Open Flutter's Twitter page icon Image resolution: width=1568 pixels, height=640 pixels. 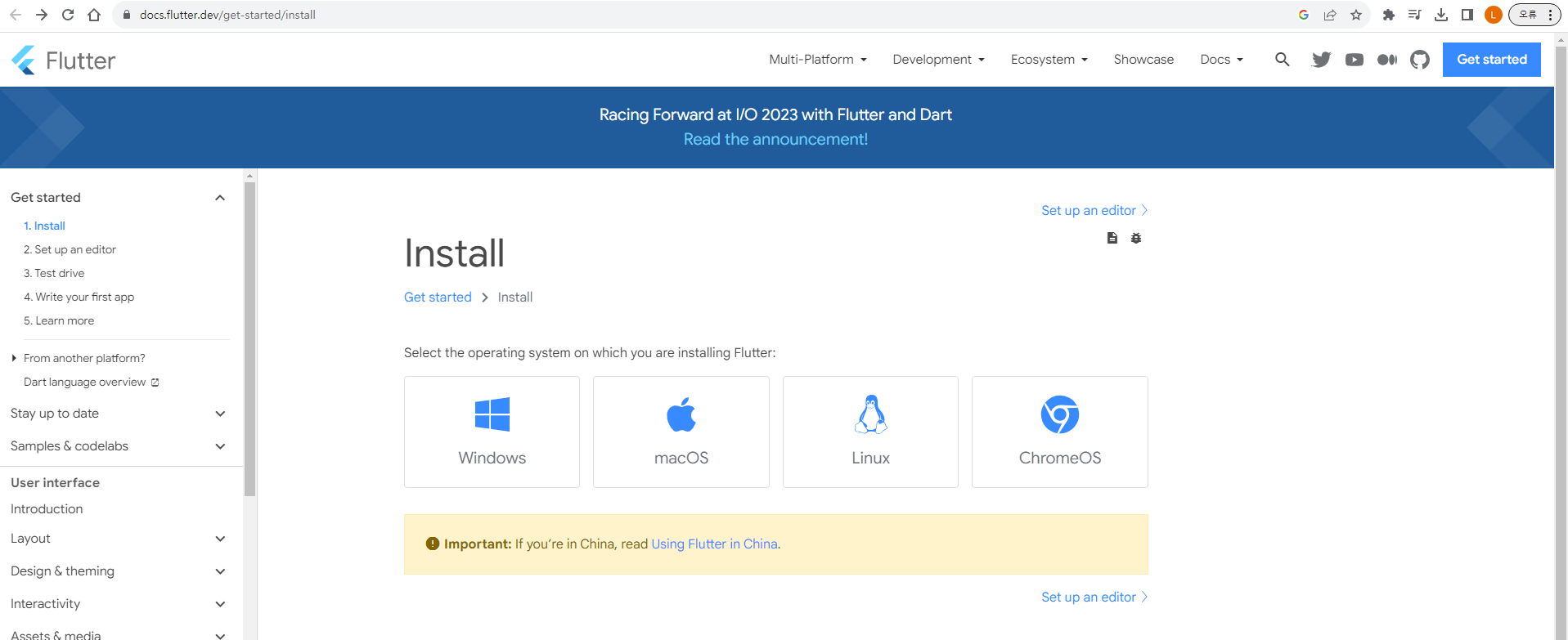[x=1321, y=60]
